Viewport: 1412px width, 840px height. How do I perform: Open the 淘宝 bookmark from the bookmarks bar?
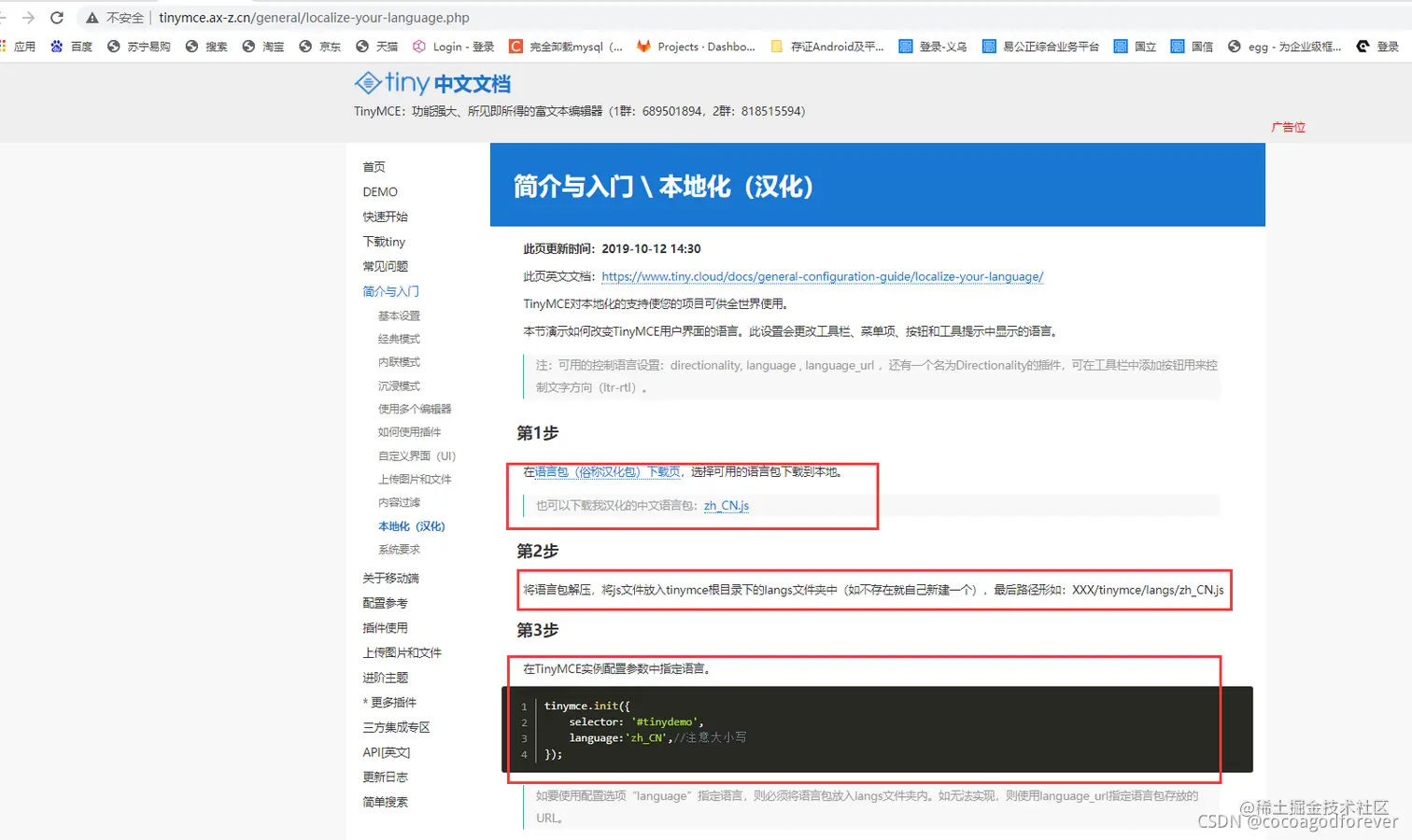262,46
